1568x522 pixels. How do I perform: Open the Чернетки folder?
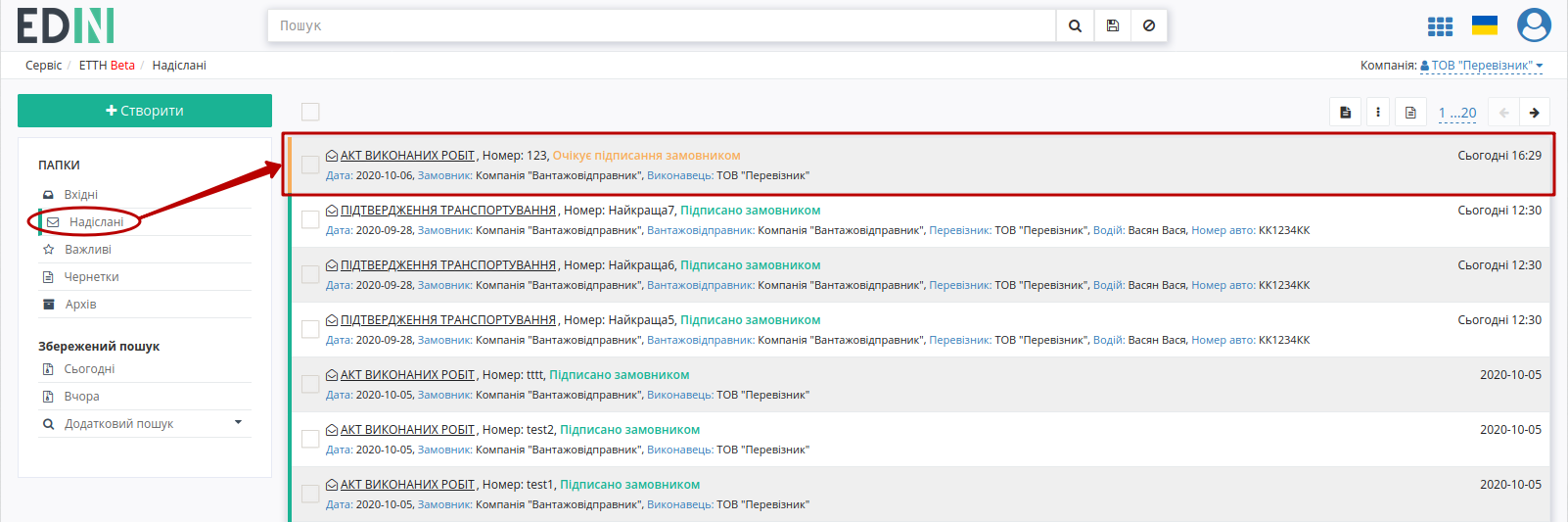pos(91,277)
